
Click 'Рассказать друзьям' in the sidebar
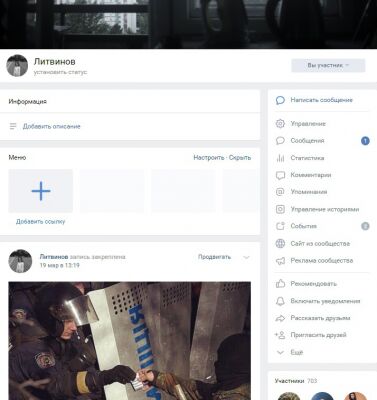320,318
